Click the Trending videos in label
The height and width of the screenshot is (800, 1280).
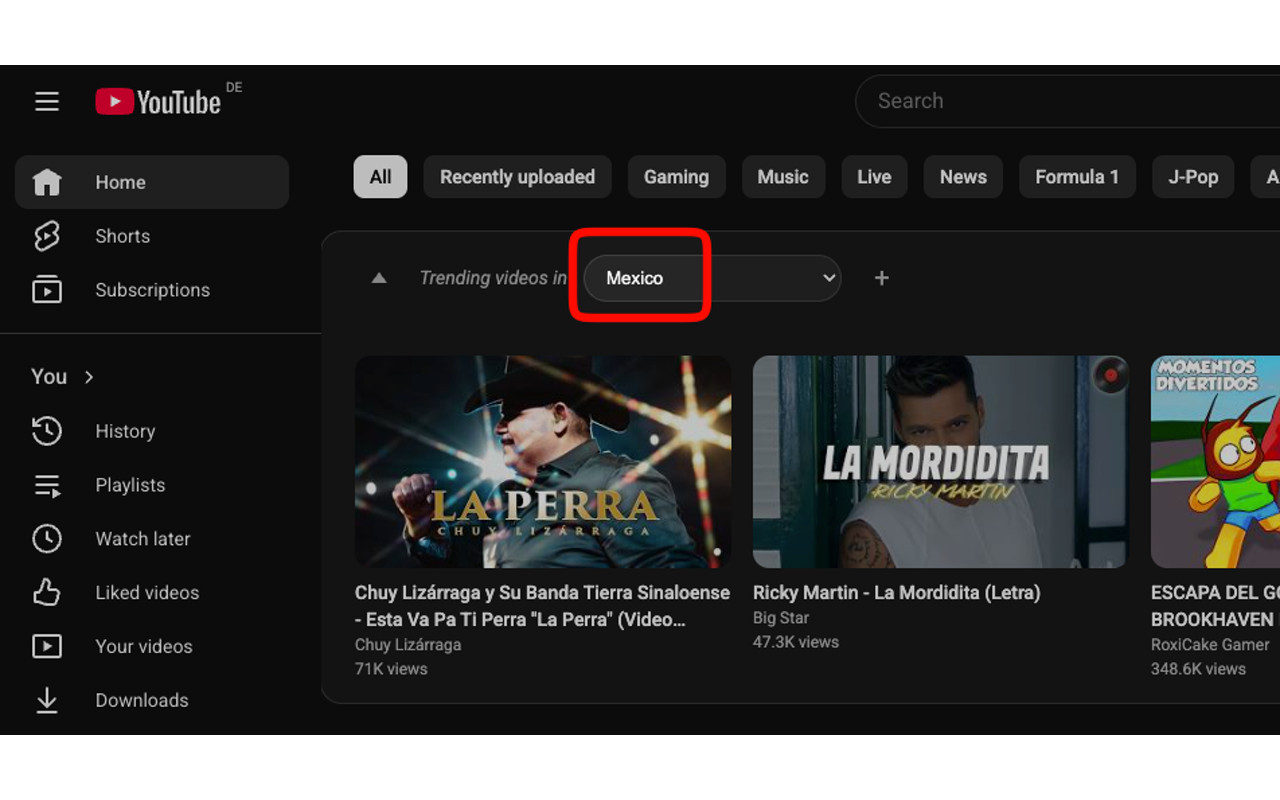click(493, 278)
